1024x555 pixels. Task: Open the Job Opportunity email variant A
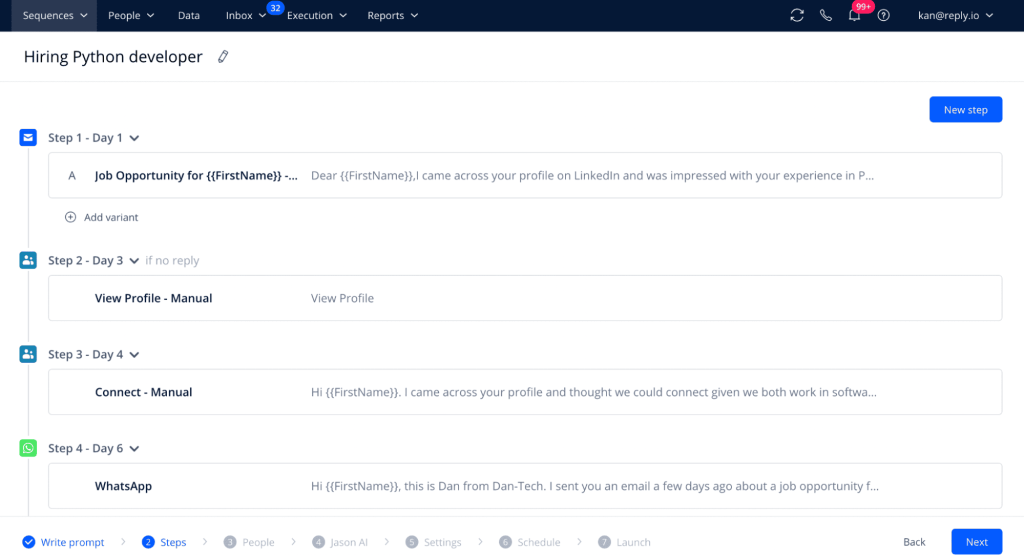coord(525,176)
